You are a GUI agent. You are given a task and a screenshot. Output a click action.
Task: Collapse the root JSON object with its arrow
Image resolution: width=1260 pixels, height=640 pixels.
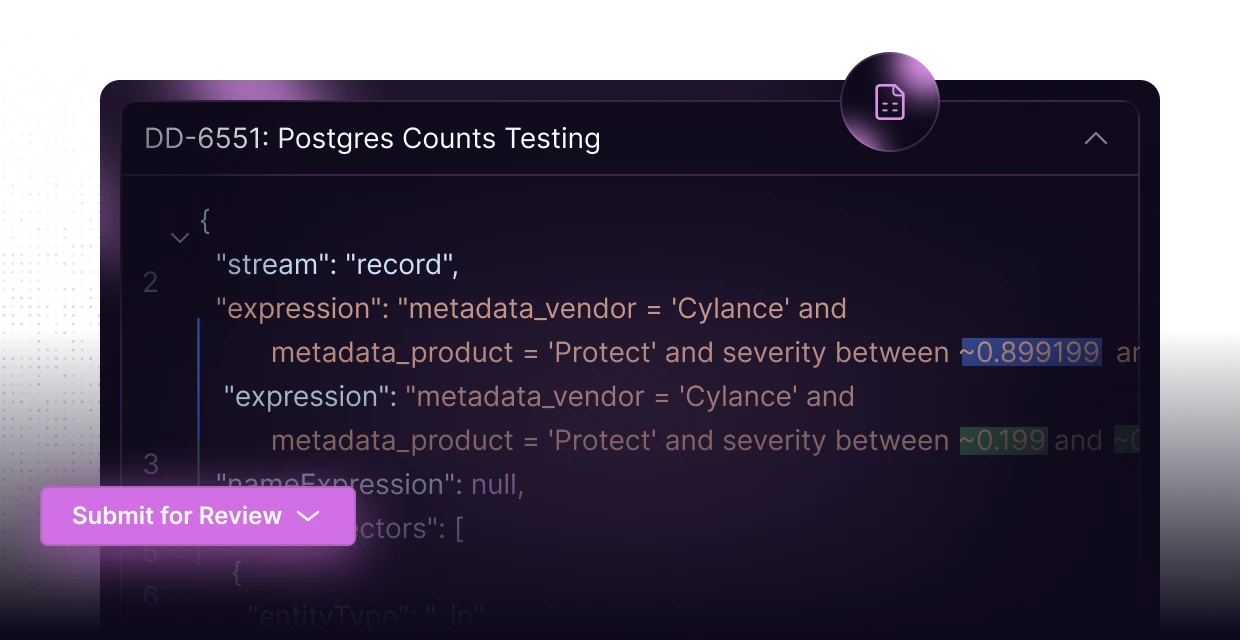180,238
